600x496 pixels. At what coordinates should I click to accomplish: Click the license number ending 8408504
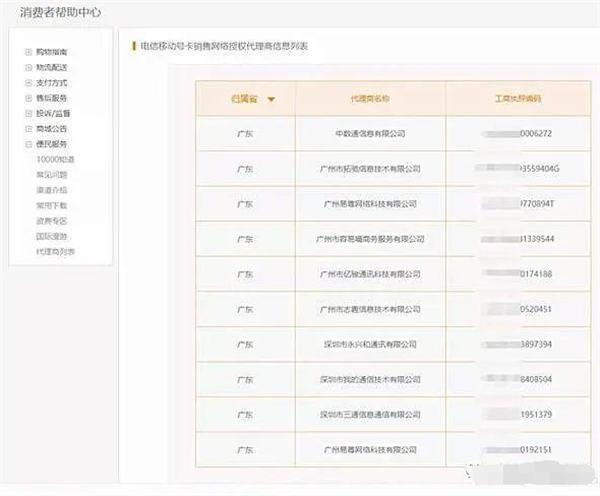click(x=517, y=380)
